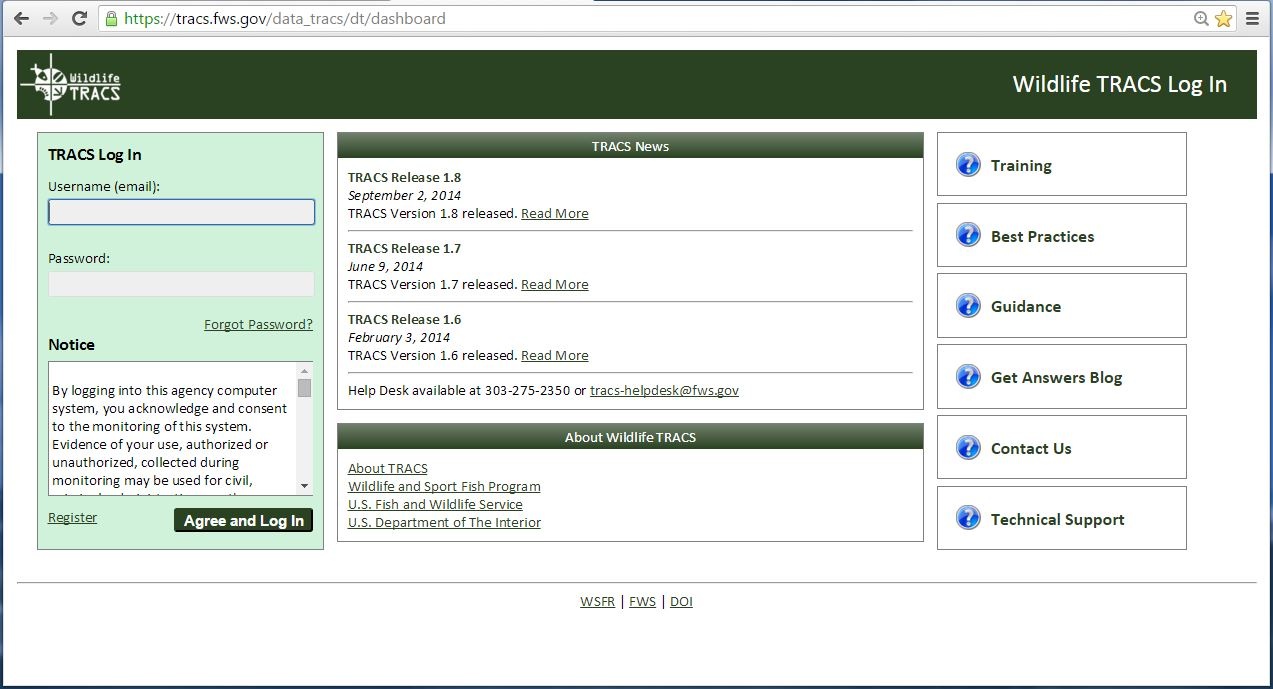This screenshot has height=689, width=1273.
Task: Click the Register link
Action: [x=73, y=517]
